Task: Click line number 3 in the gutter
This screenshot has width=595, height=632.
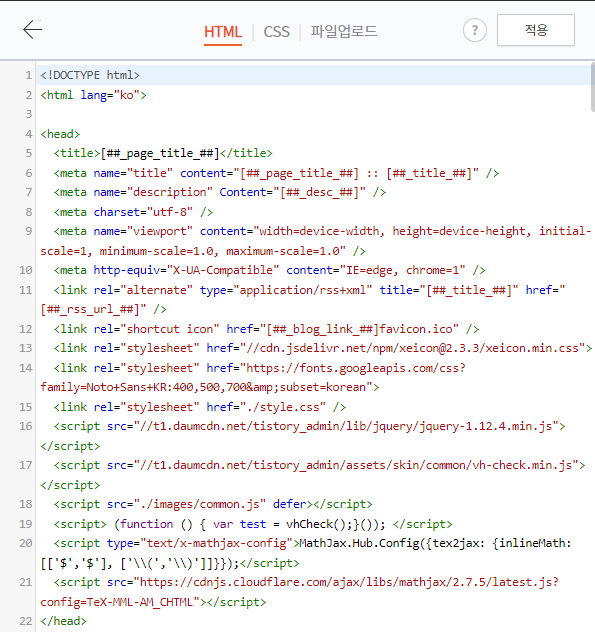Action: tap(28, 114)
